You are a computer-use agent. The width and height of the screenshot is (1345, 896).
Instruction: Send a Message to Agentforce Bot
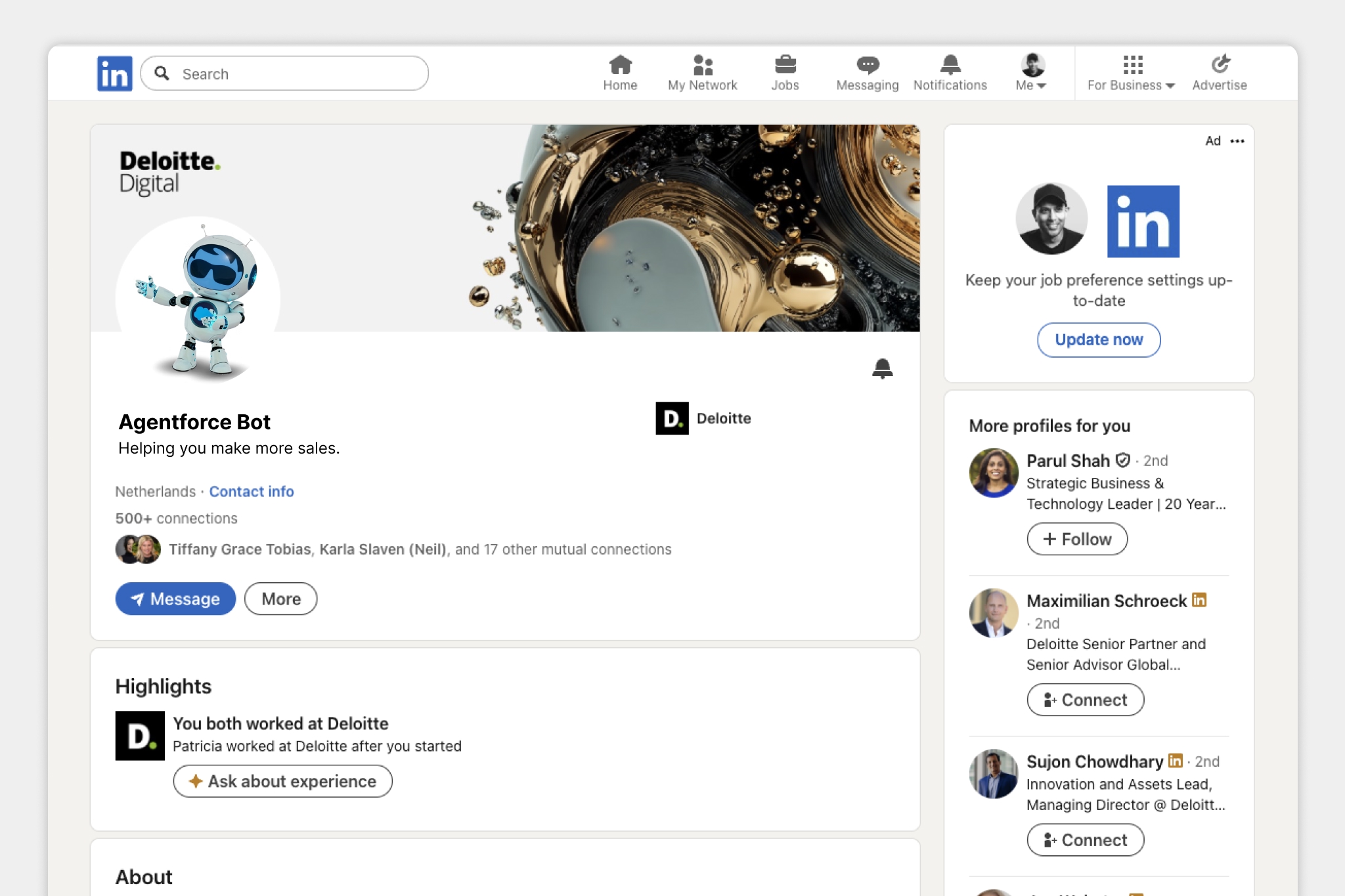point(175,599)
